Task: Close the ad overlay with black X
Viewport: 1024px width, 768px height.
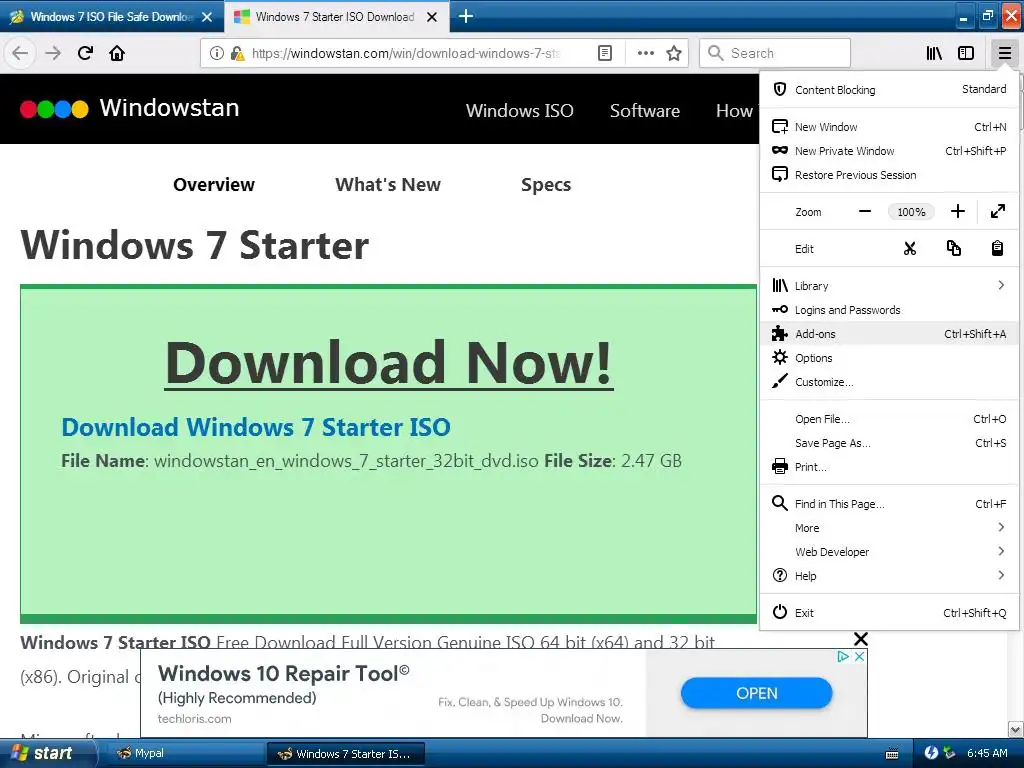Action: click(x=861, y=638)
